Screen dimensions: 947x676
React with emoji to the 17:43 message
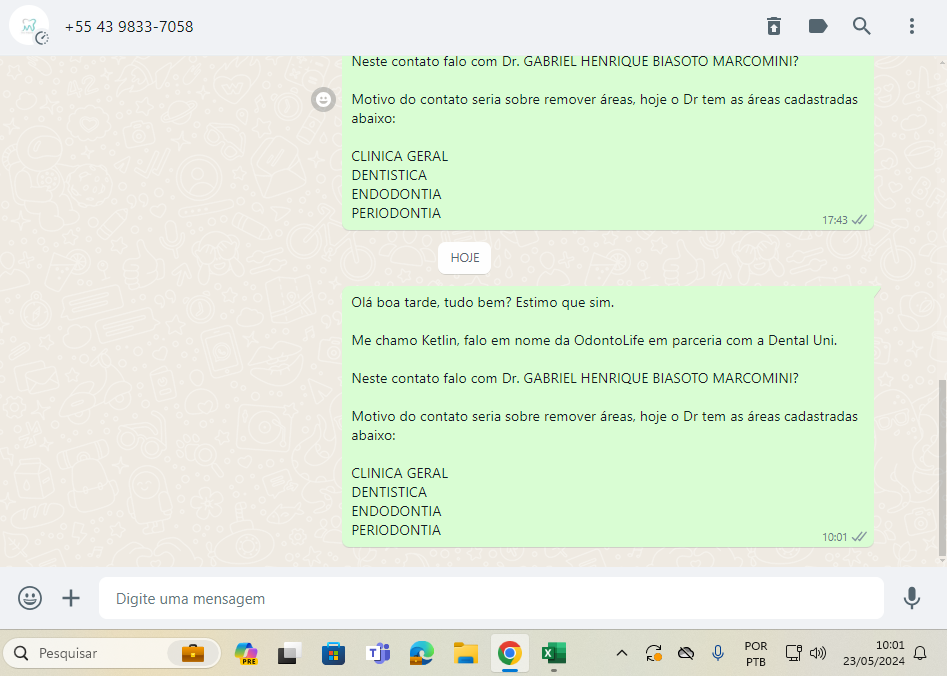click(324, 99)
